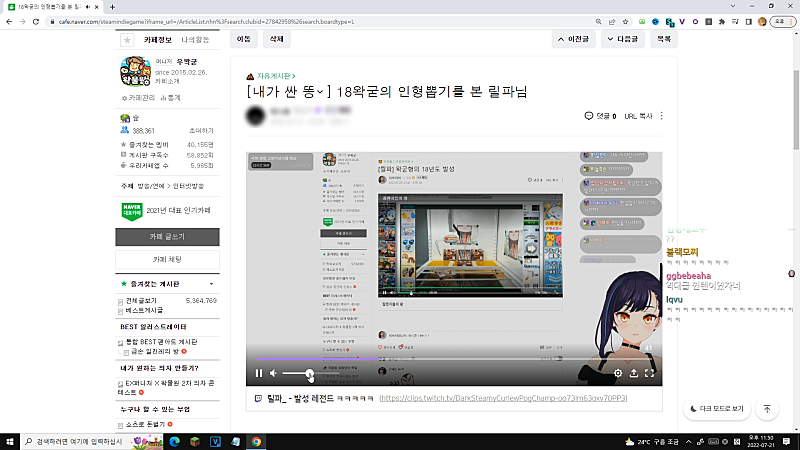Collapse the 즐겨찾는 게시판 section arrow

(211, 284)
